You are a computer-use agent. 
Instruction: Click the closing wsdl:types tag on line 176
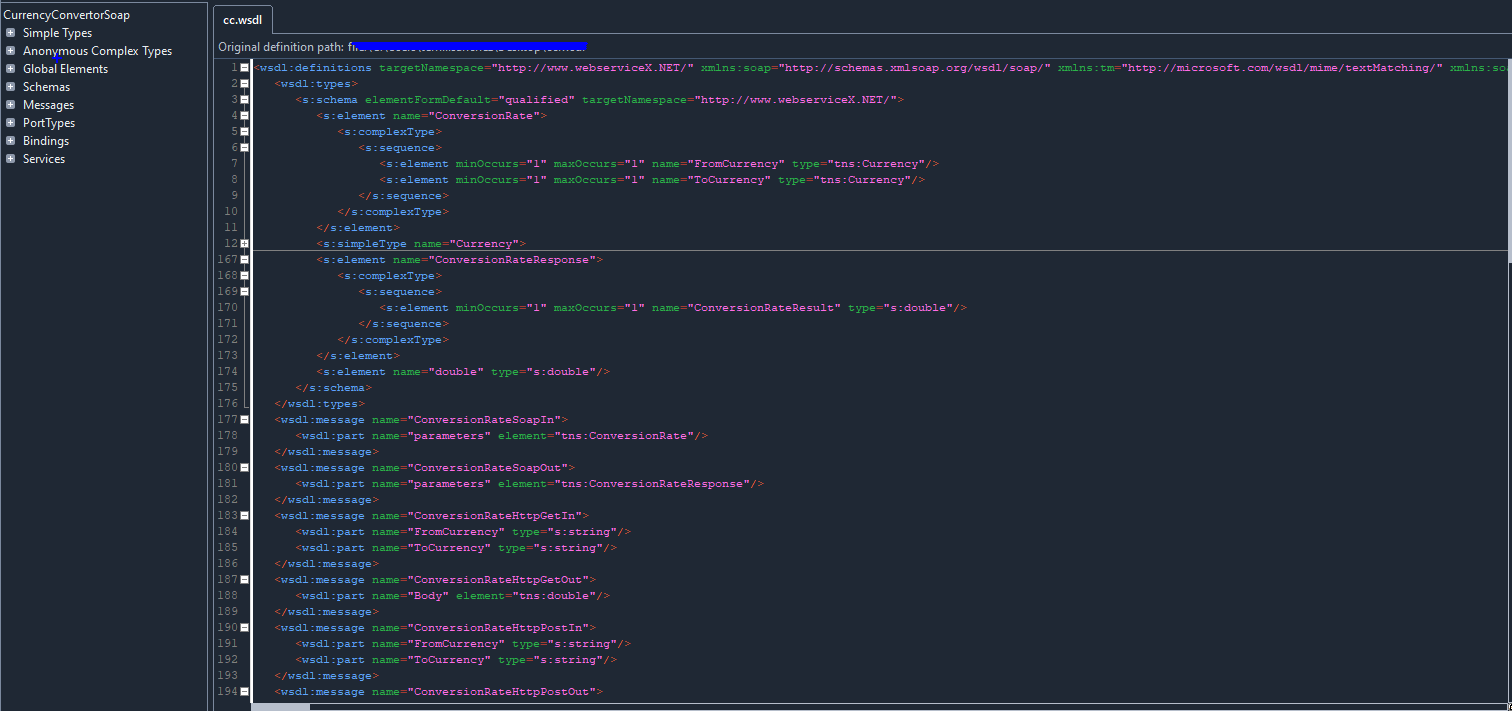[320, 404]
